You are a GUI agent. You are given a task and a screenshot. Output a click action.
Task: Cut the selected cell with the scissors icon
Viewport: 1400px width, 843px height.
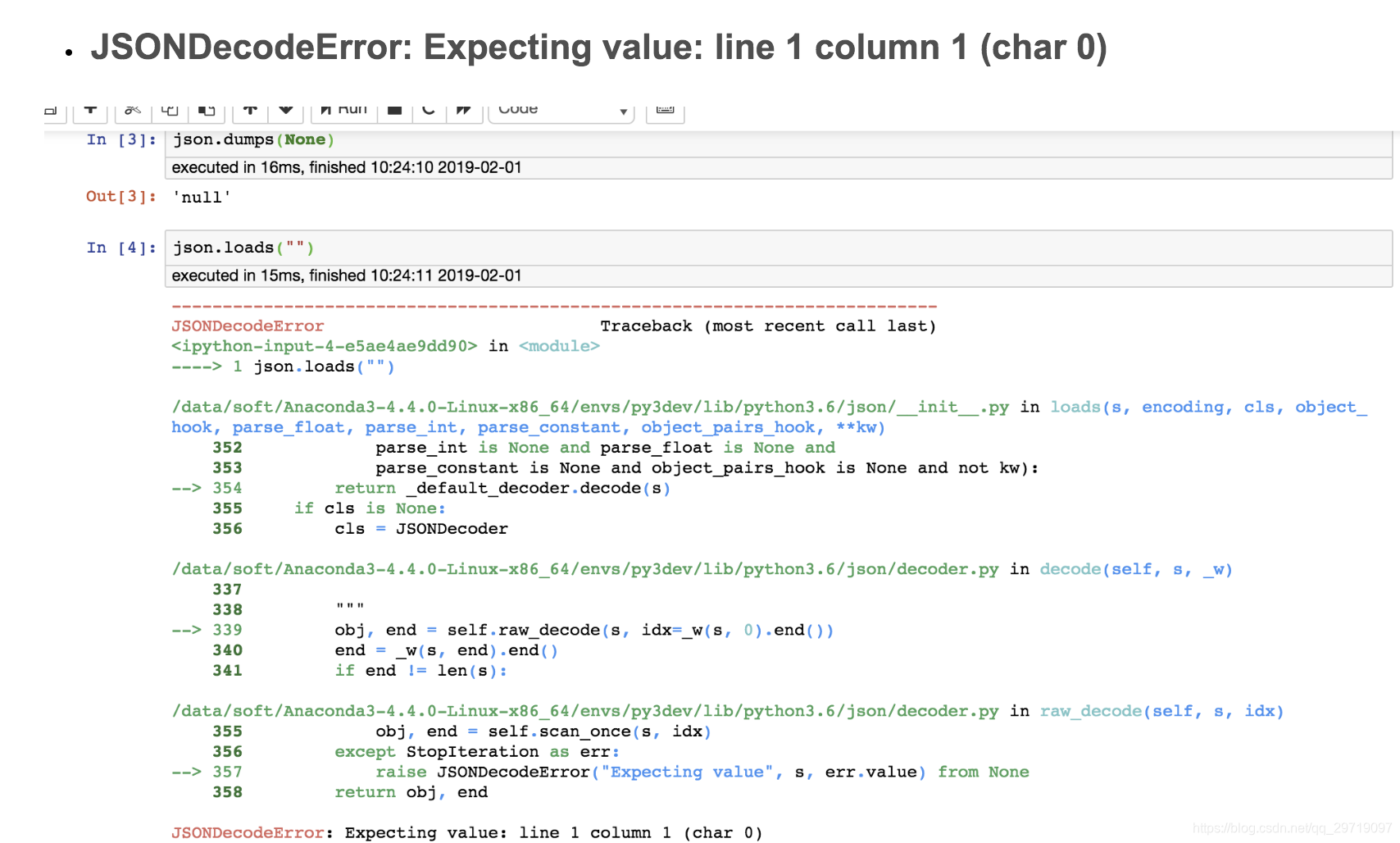(132, 111)
